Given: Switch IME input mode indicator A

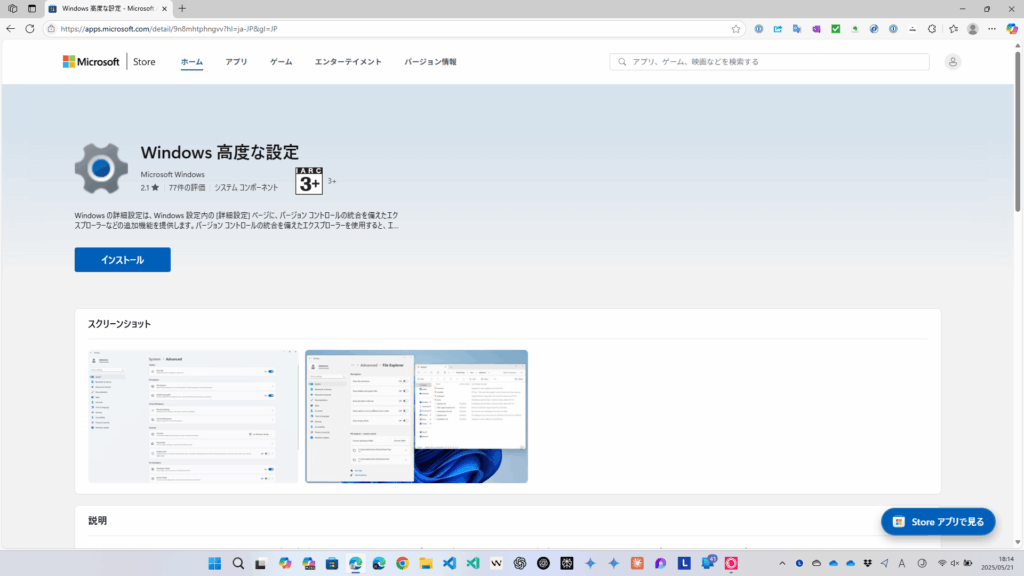Looking at the screenshot, I should point(902,563).
